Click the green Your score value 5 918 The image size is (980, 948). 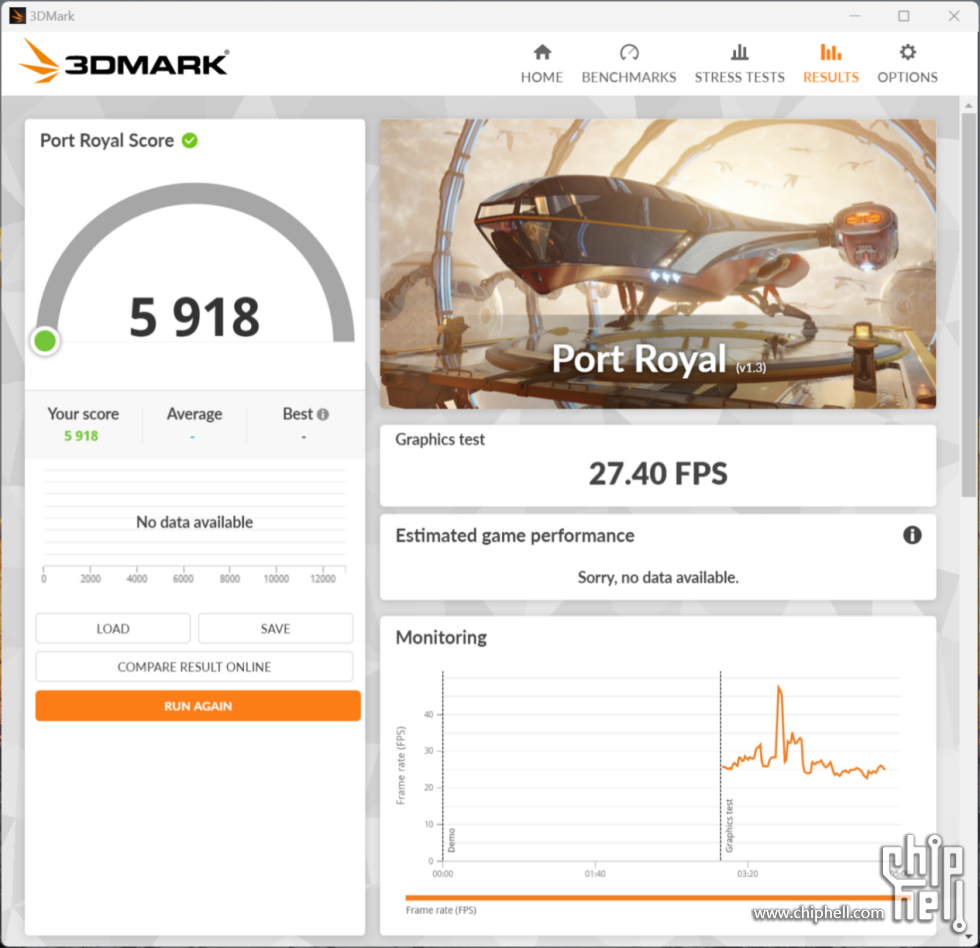[x=81, y=436]
